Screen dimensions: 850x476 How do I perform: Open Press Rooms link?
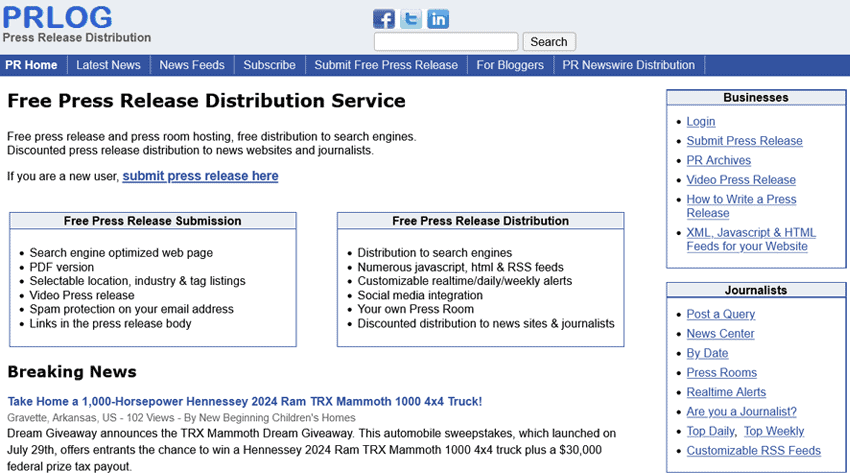[722, 372]
